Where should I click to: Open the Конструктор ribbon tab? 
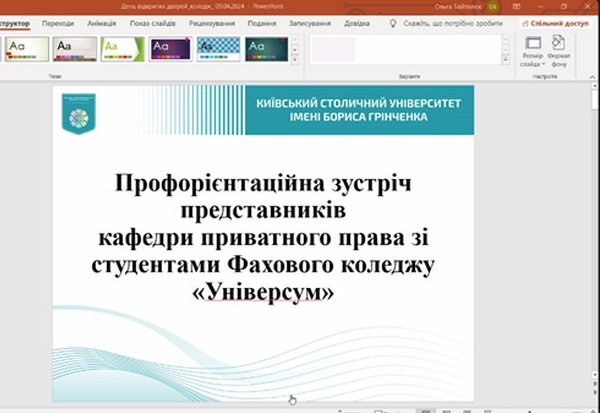pyautogui.click(x=15, y=23)
